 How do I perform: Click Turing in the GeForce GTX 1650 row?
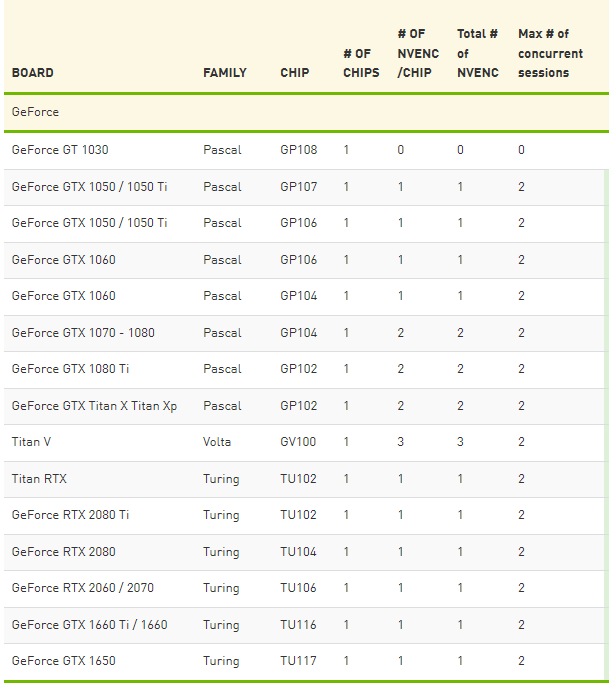point(221,661)
